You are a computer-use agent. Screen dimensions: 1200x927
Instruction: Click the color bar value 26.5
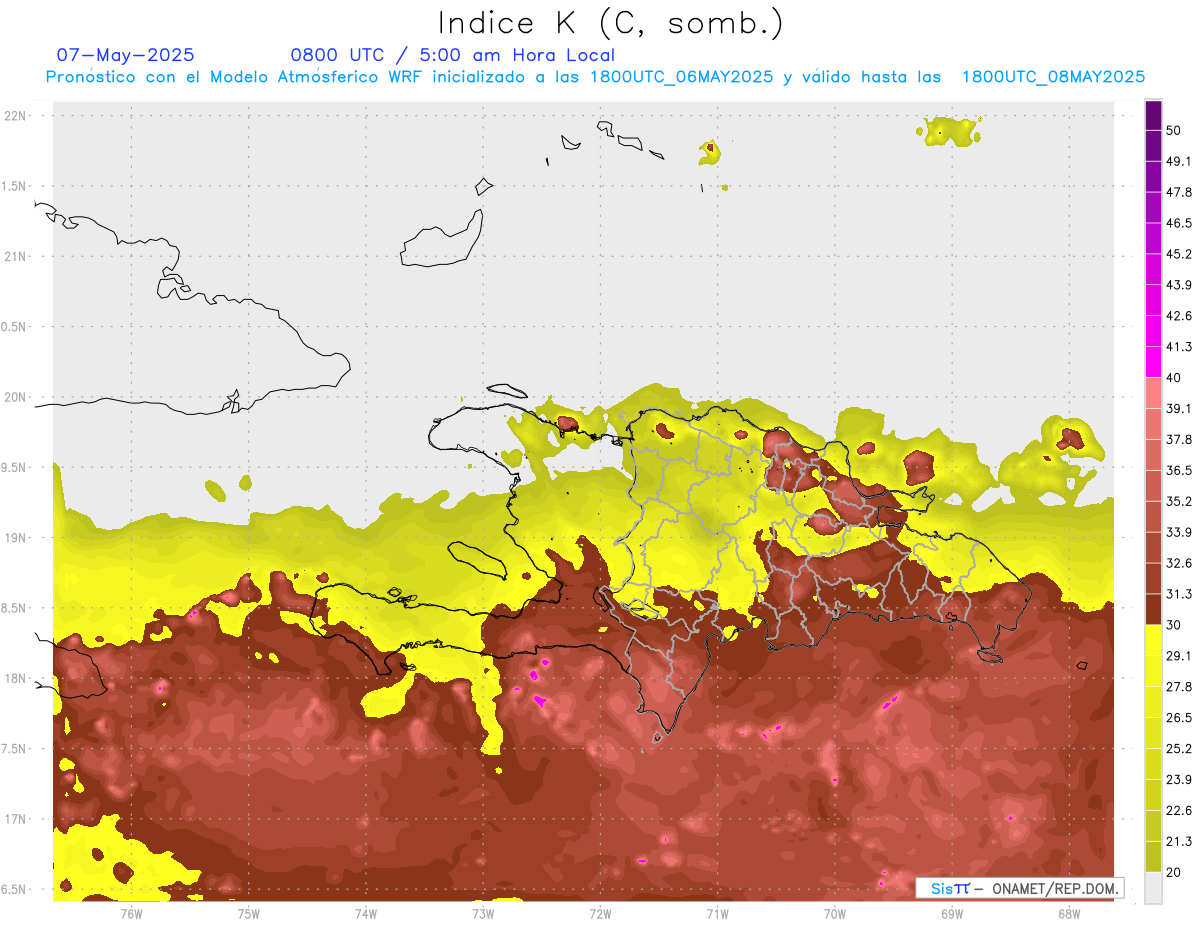pos(1179,717)
